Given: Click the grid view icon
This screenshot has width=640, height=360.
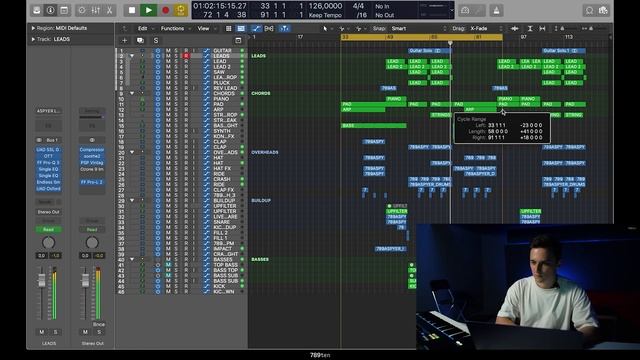Looking at the screenshot, I should tap(229, 29).
